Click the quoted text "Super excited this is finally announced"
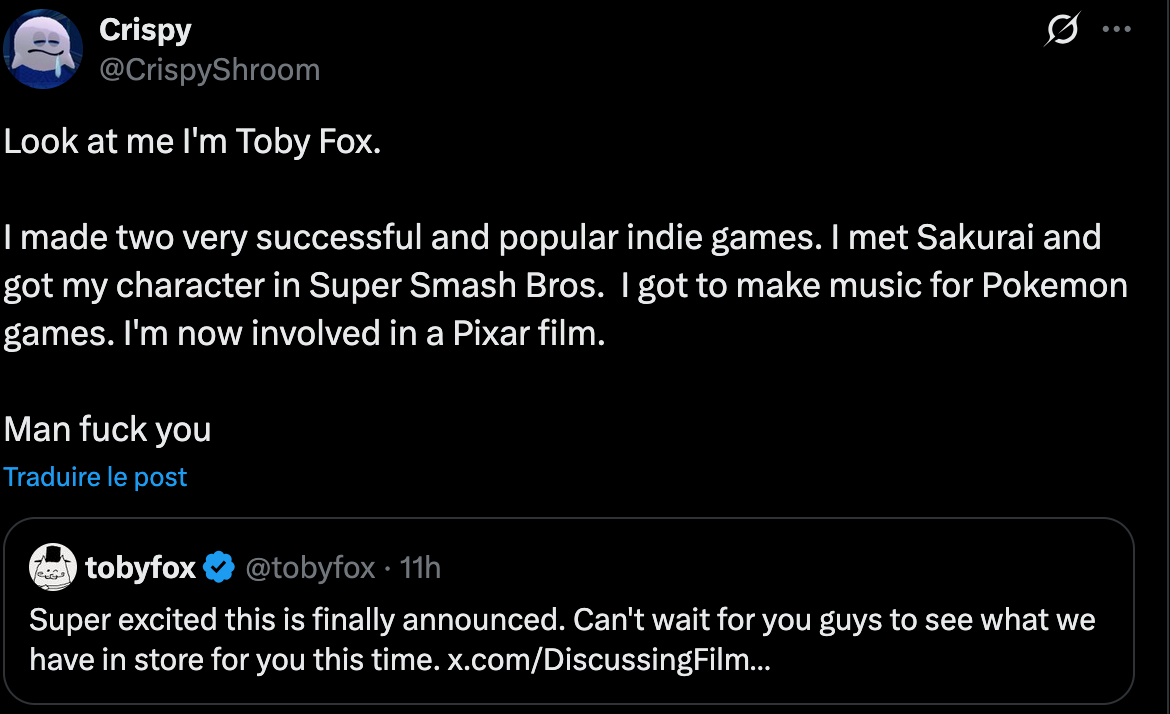Viewport: 1170px width, 714px height. pos(292,620)
